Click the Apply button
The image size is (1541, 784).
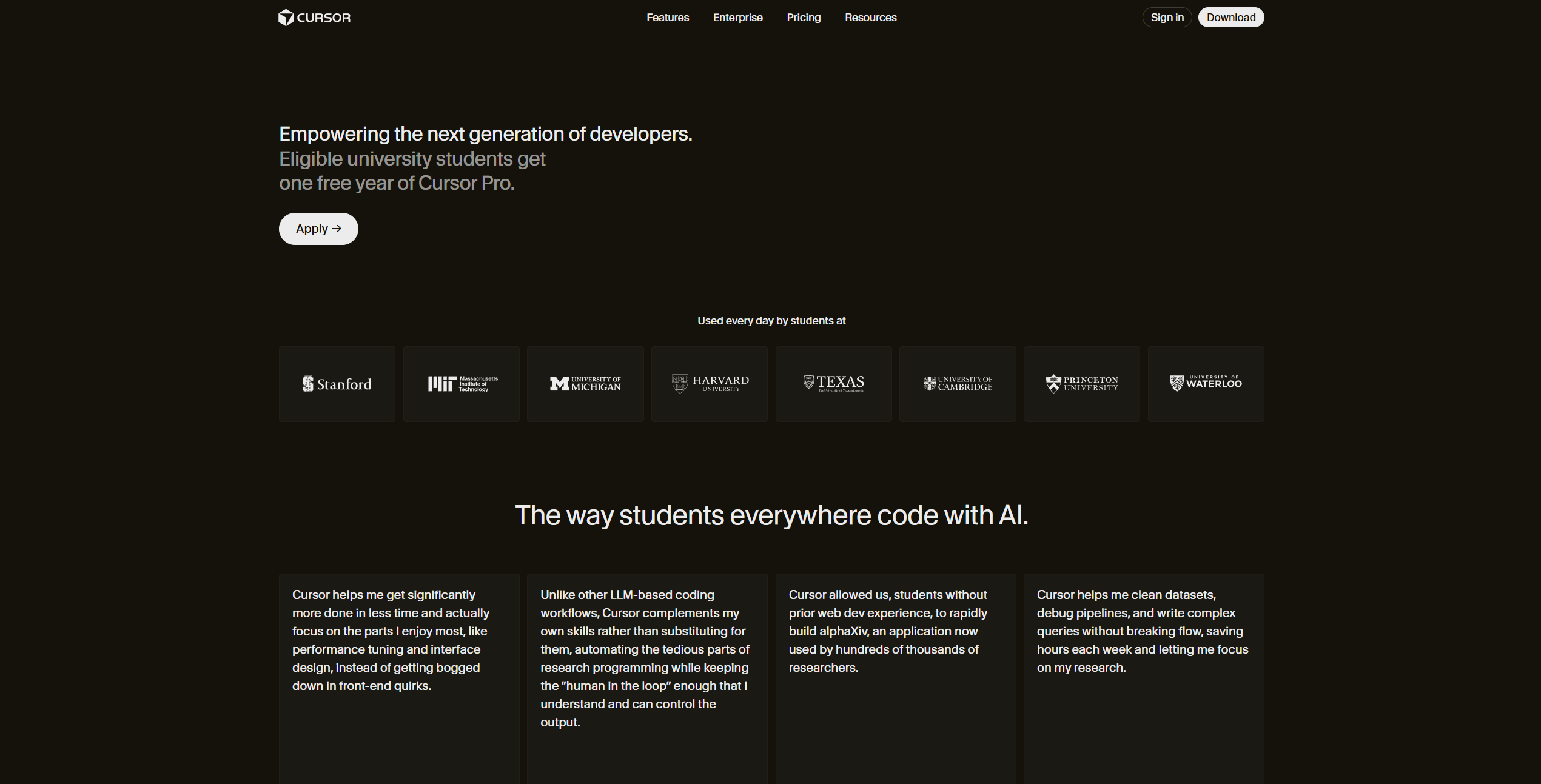[x=318, y=229]
